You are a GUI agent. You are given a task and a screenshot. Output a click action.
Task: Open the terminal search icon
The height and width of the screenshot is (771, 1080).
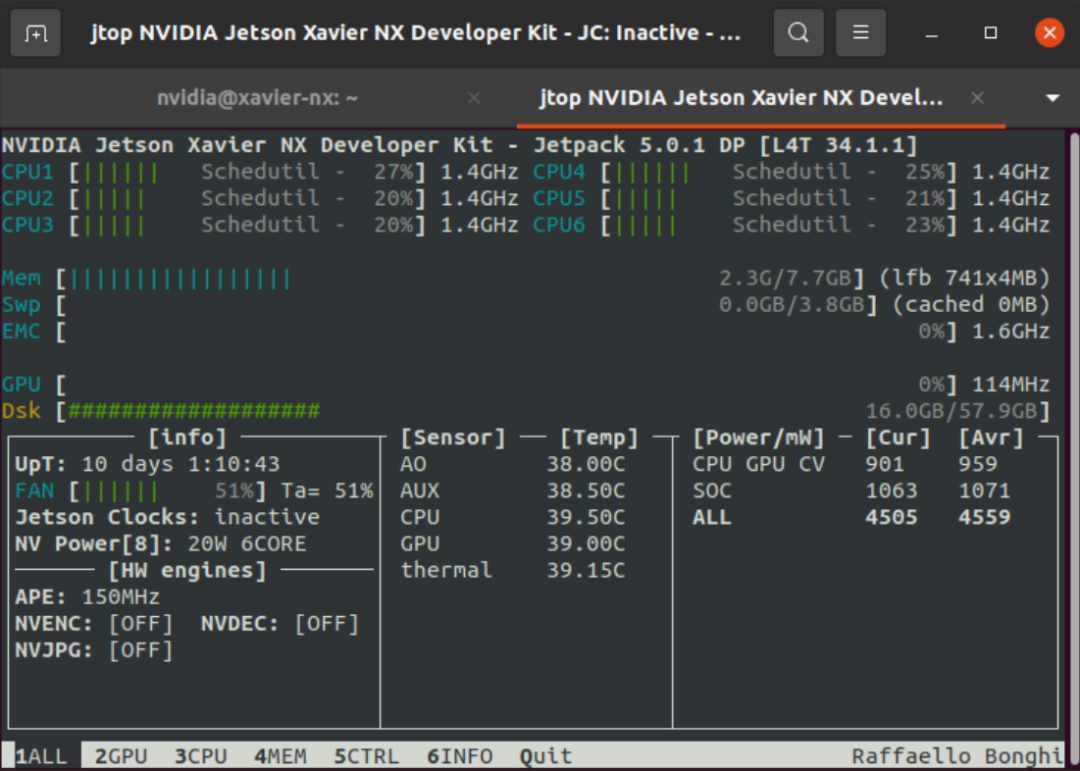(x=798, y=33)
